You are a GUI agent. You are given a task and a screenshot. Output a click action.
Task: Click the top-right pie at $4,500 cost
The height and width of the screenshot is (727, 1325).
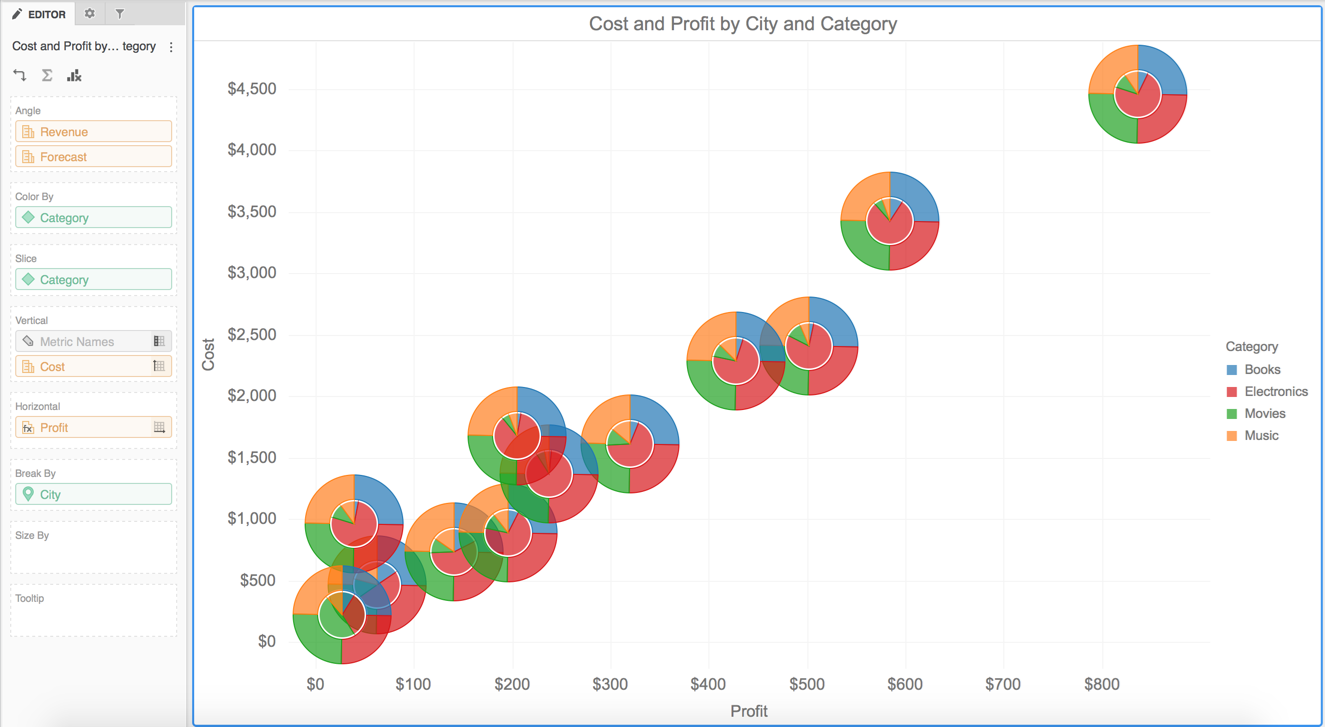pos(1137,95)
